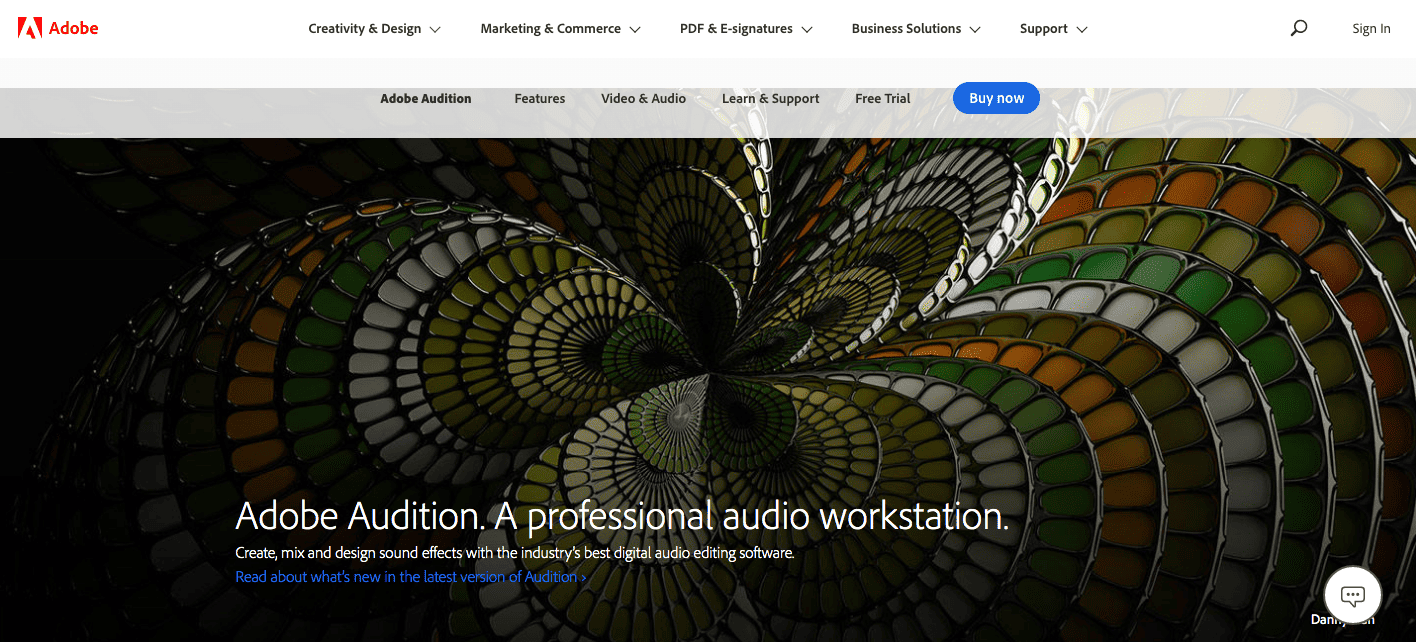
Task: Click the red Adobe logo icon
Action: pos(29,28)
